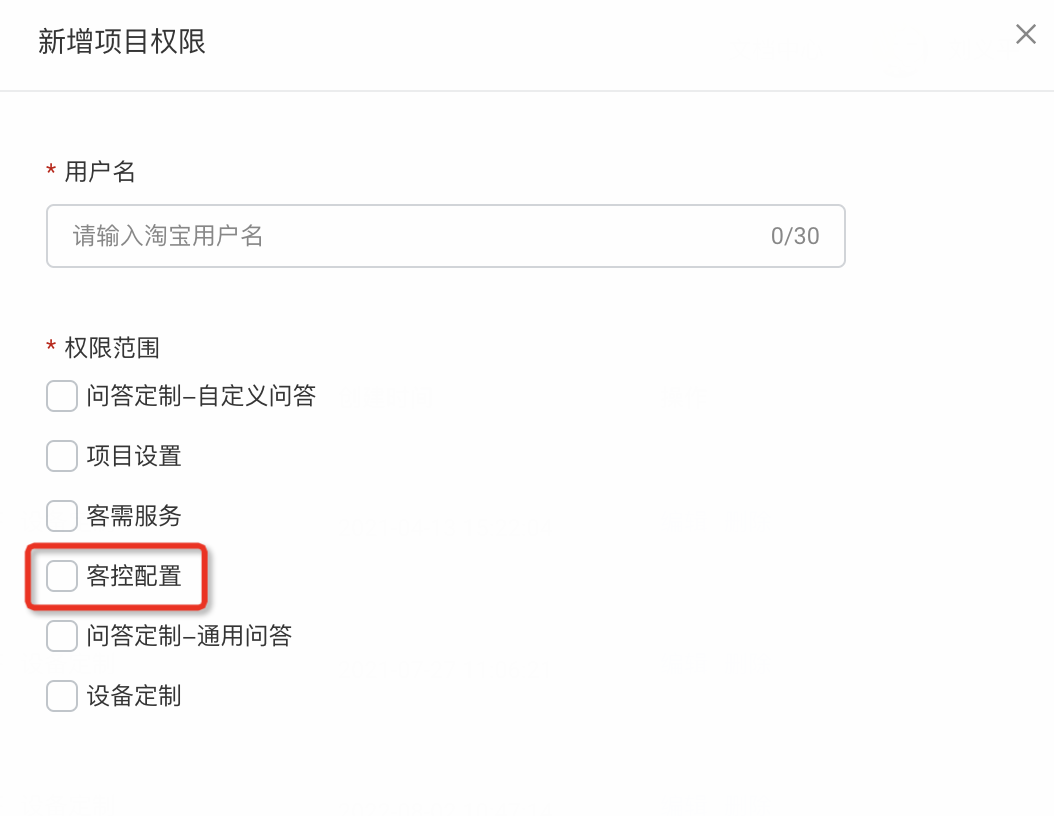
Task: Click the red asterisk beside 权限范围
Action: pyautogui.click(x=51, y=345)
